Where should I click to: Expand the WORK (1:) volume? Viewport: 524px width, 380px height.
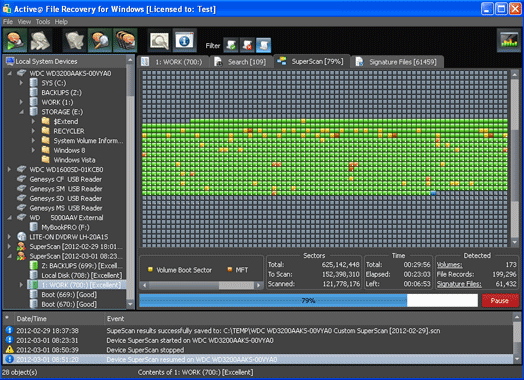click(x=21, y=102)
